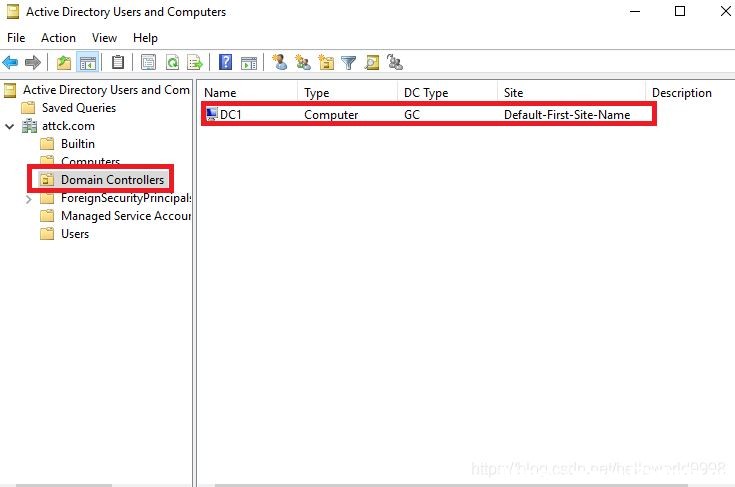Open filter options funnel icon
735x487 pixels.
[348, 62]
